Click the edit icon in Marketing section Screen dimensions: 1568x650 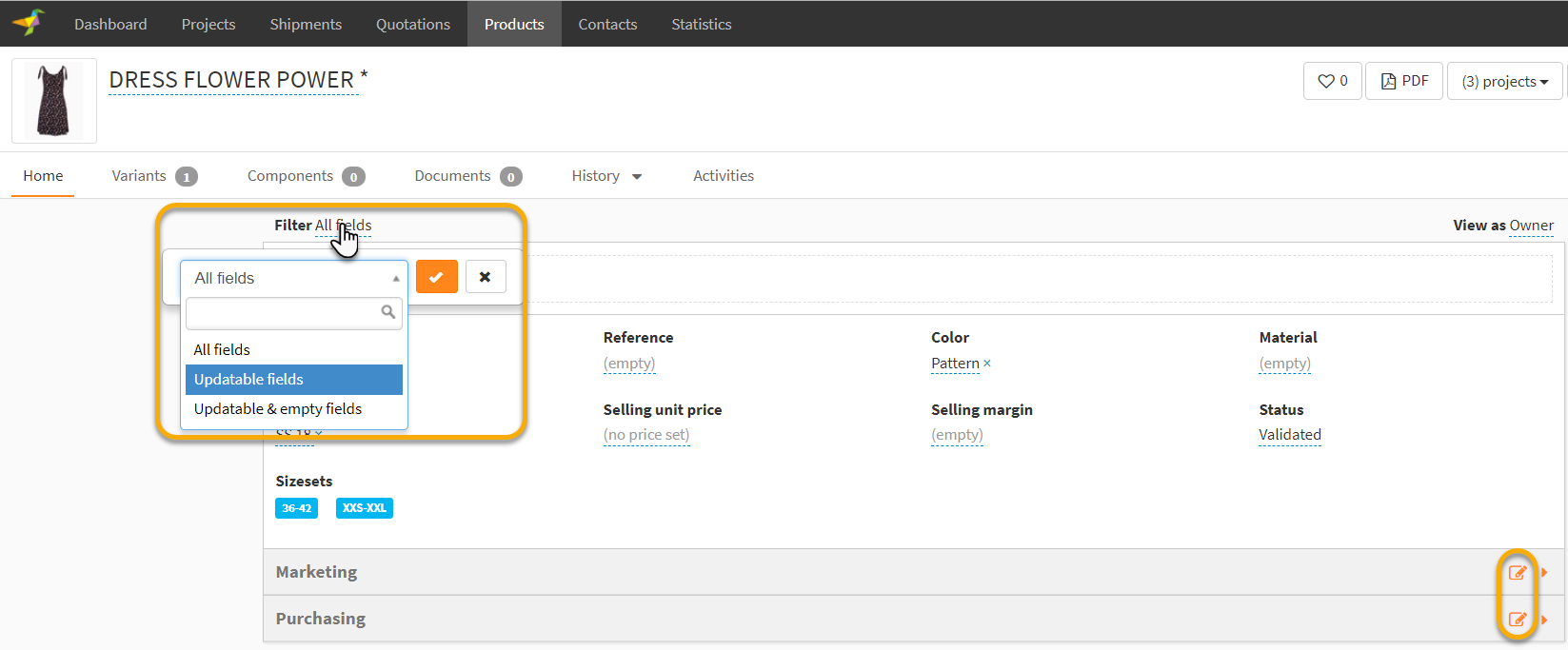click(x=1517, y=573)
